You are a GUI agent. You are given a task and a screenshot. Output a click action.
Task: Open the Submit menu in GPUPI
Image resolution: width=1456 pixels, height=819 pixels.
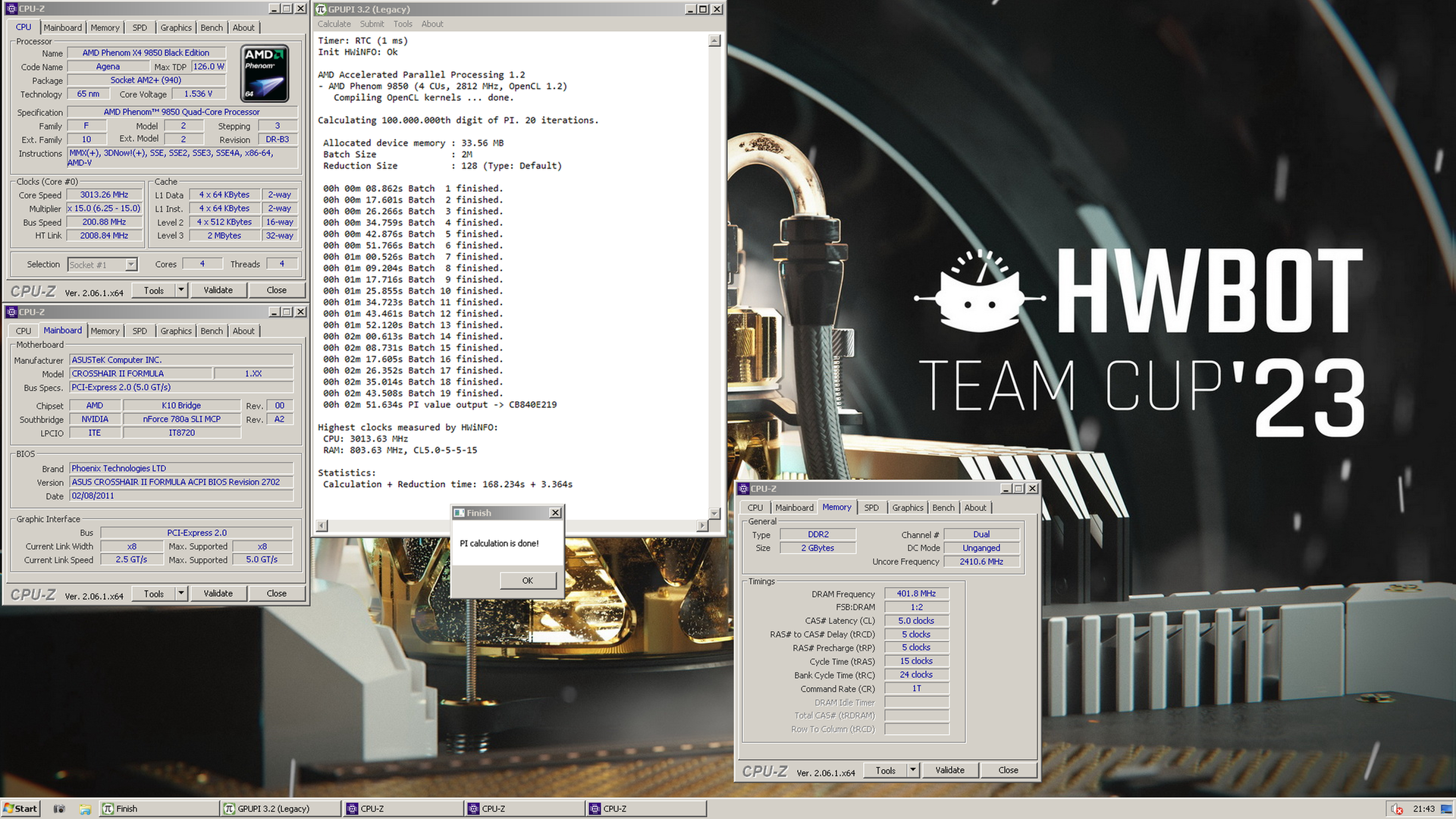[x=372, y=24]
